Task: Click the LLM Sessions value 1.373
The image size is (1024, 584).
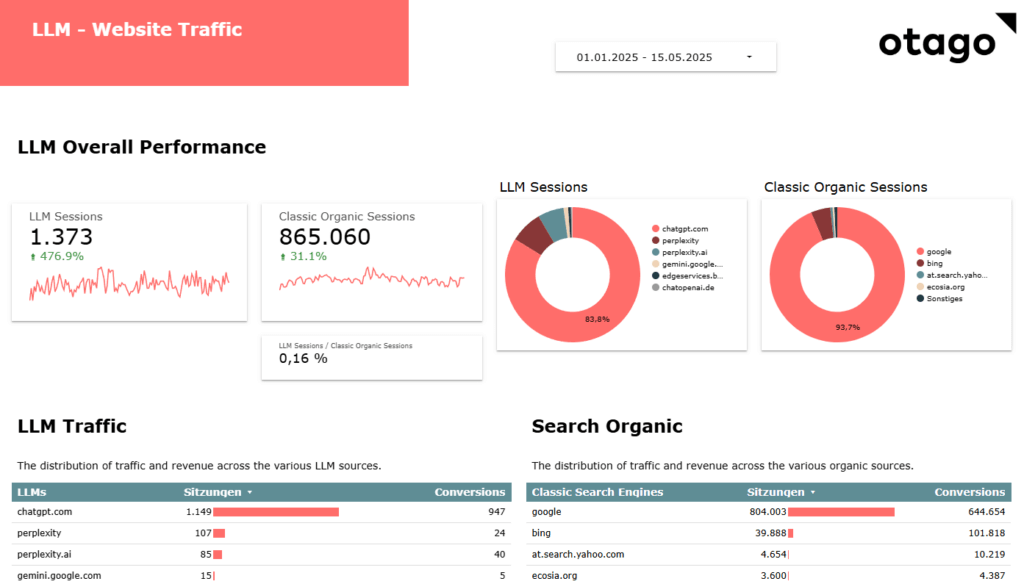Action: coord(61,236)
